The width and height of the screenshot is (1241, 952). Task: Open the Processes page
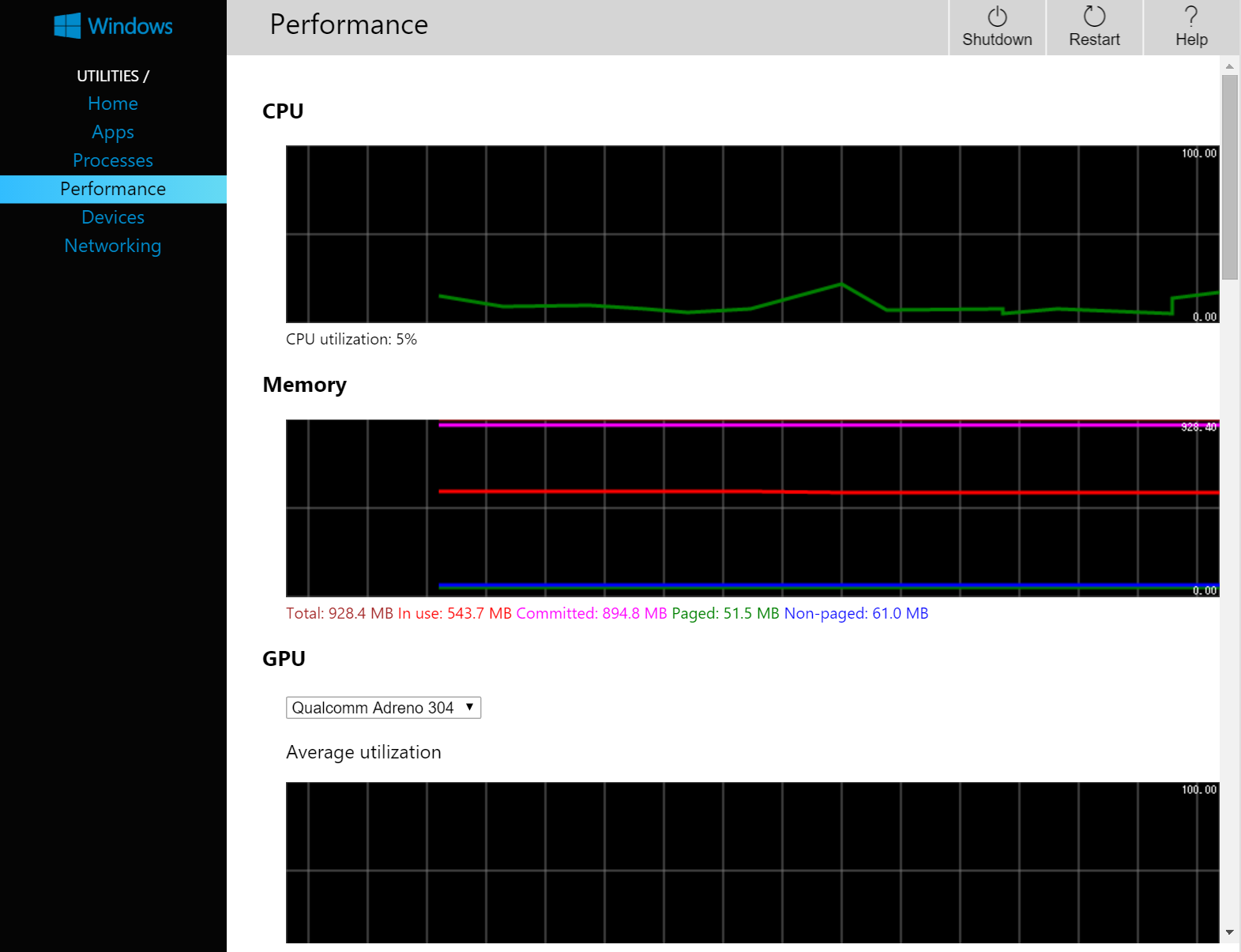pos(113,160)
